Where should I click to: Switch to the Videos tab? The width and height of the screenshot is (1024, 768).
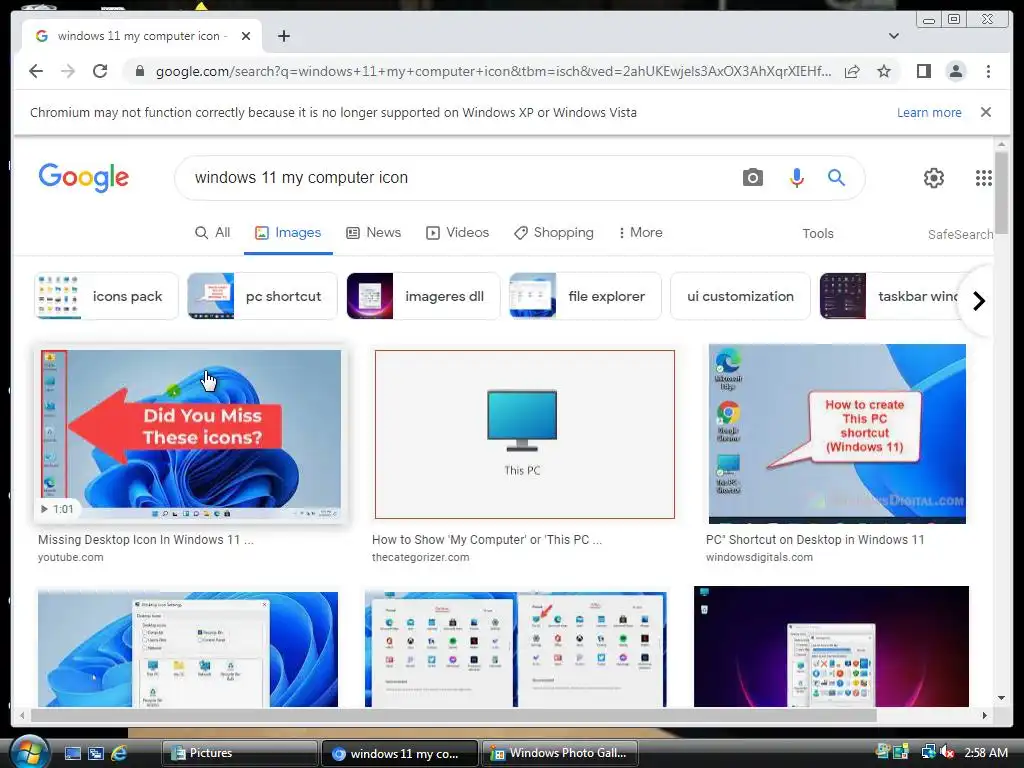[457, 232]
